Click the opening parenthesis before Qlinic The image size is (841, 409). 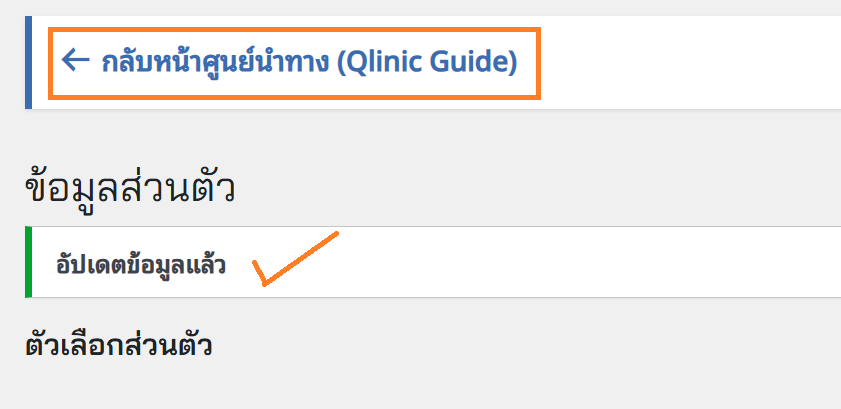click(342, 63)
